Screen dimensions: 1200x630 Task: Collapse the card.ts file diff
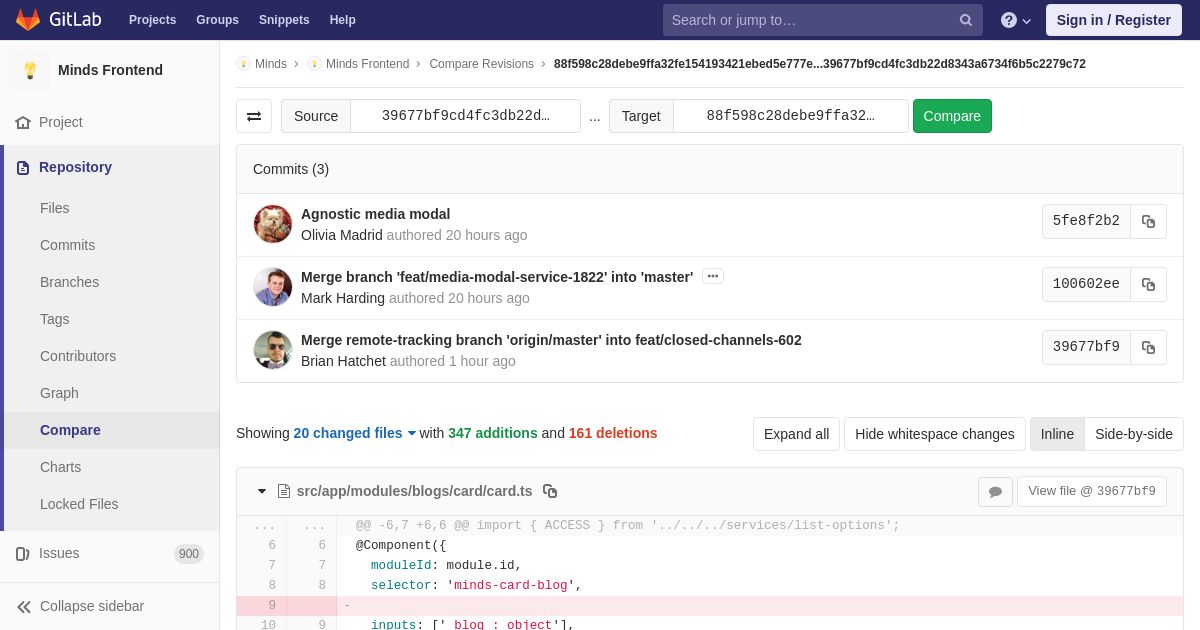(x=262, y=491)
